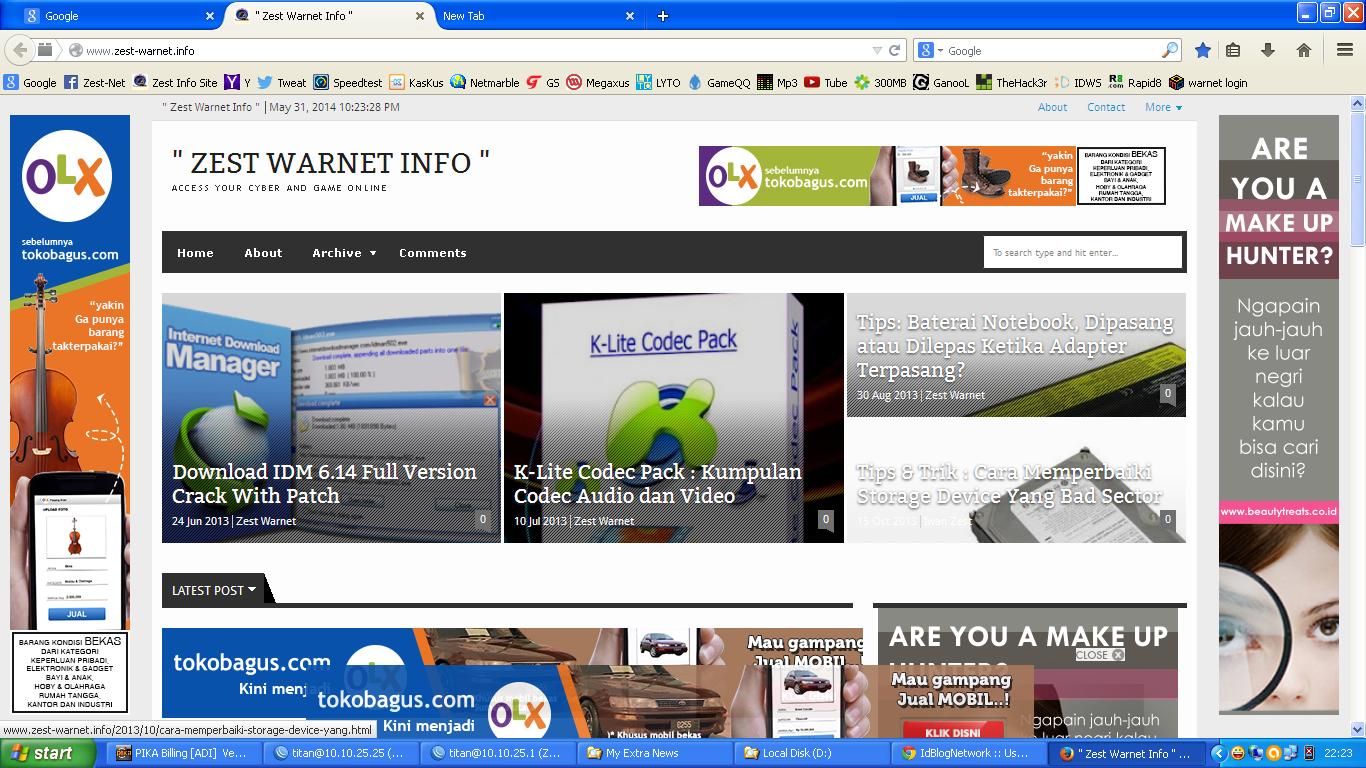1366x768 pixels.
Task: Open the Mp3 bookmark
Action: click(x=778, y=83)
